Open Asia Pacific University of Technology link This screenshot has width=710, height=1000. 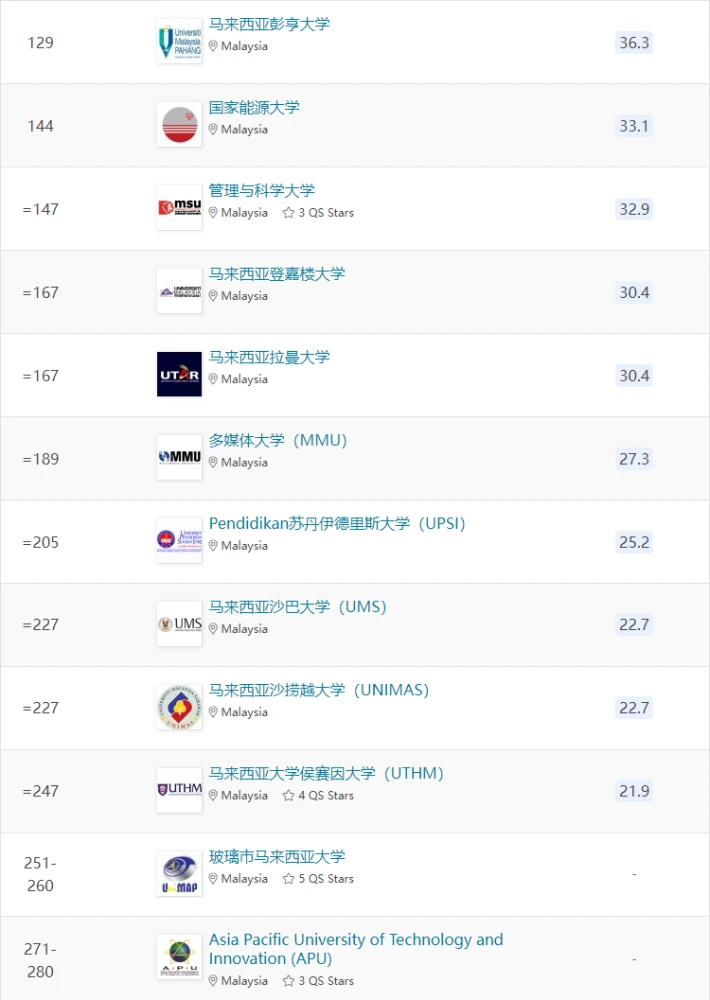(x=356, y=949)
